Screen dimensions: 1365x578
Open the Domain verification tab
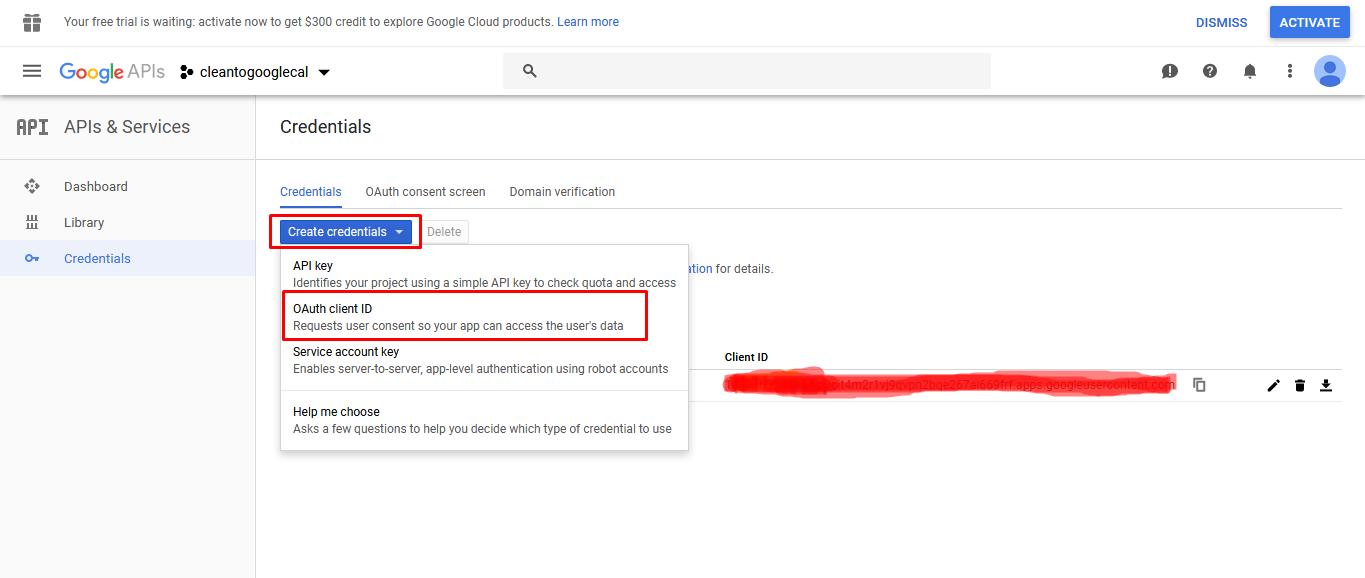562,192
